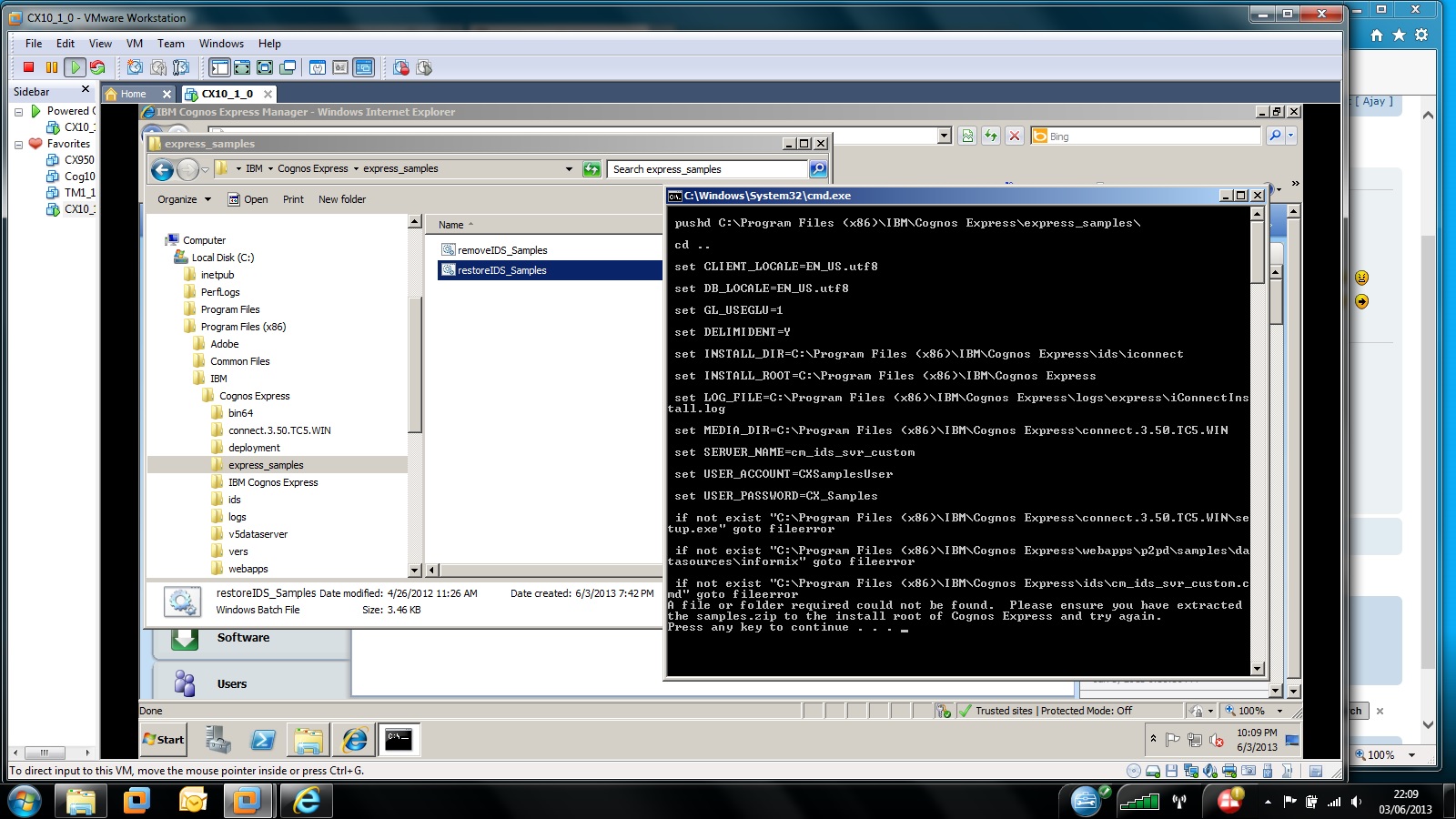Open the Edit menu
Image resolution: width=1456 pixels, height=819 pixels.
(x=66, y=43)
